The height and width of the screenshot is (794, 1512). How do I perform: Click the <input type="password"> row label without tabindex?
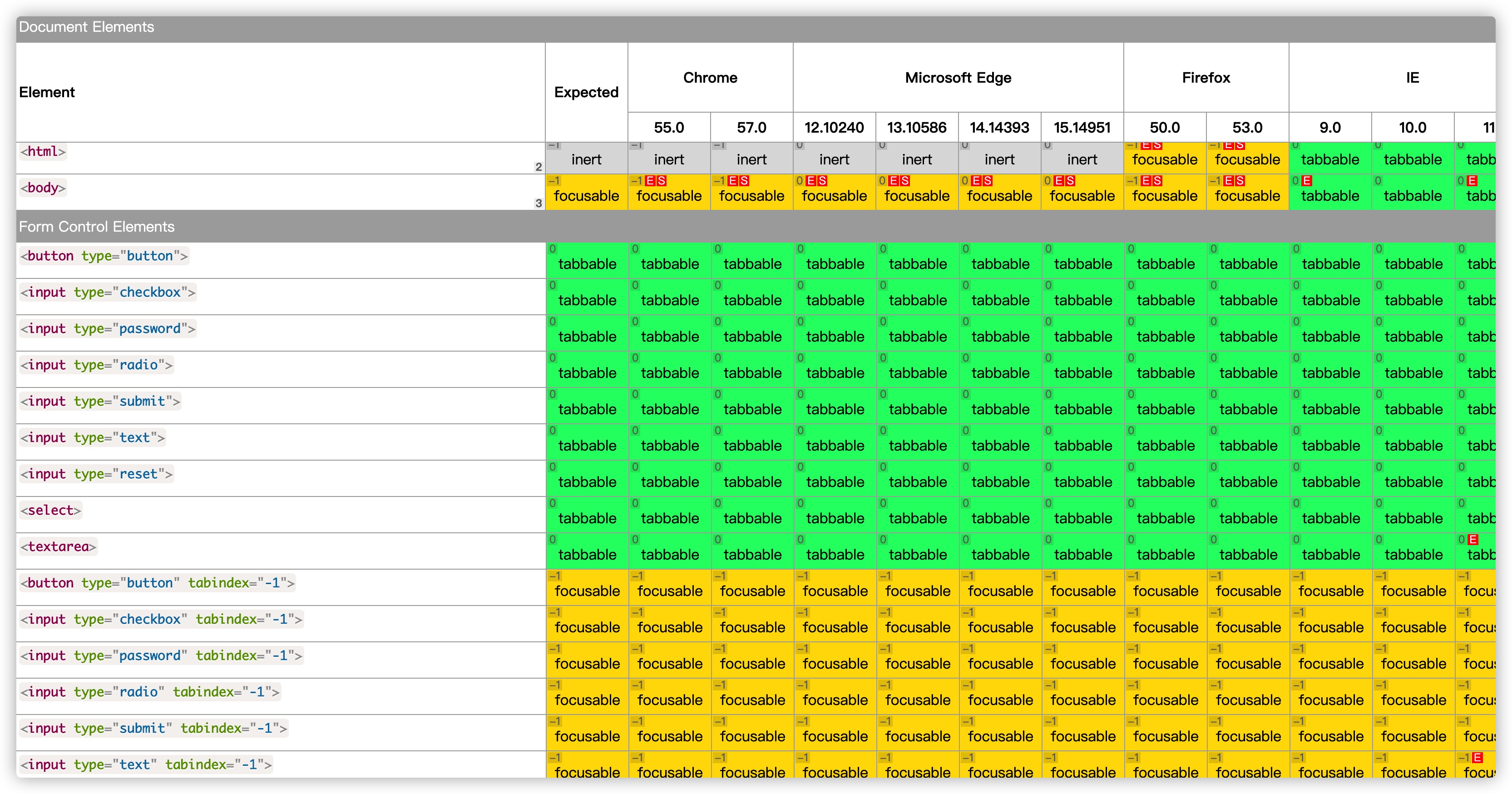tap(108, 329)
